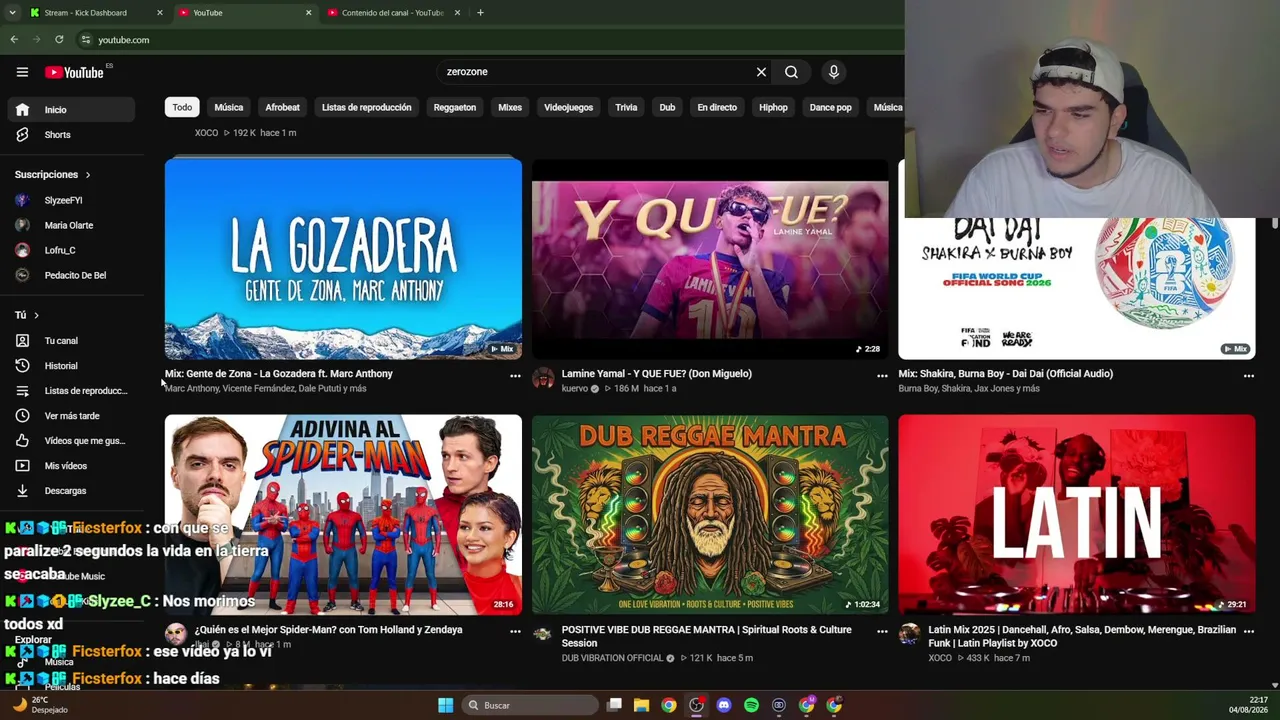Viewport: 1280px width, 720px height.
Task: Open options menu for Latin Mix 2025
Action: coord(1249,632)
